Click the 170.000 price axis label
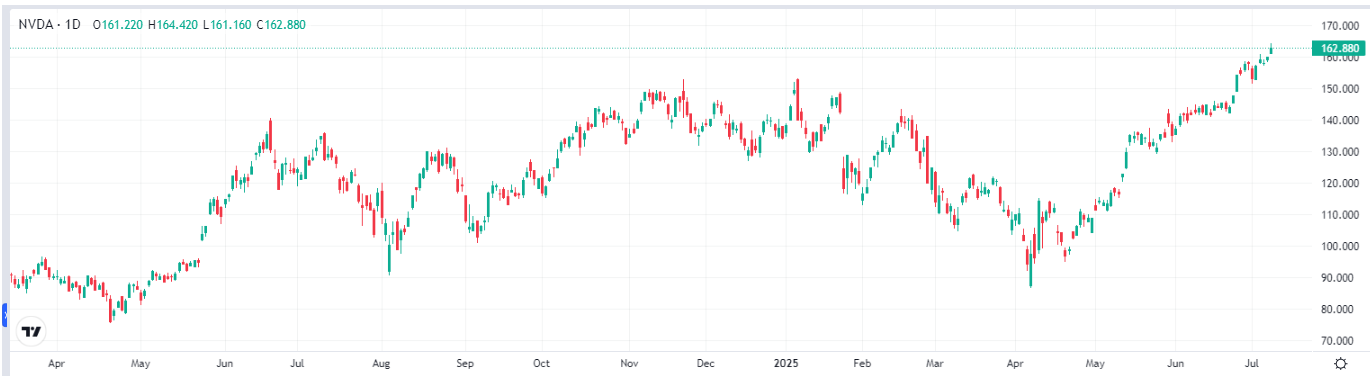 1340,25
